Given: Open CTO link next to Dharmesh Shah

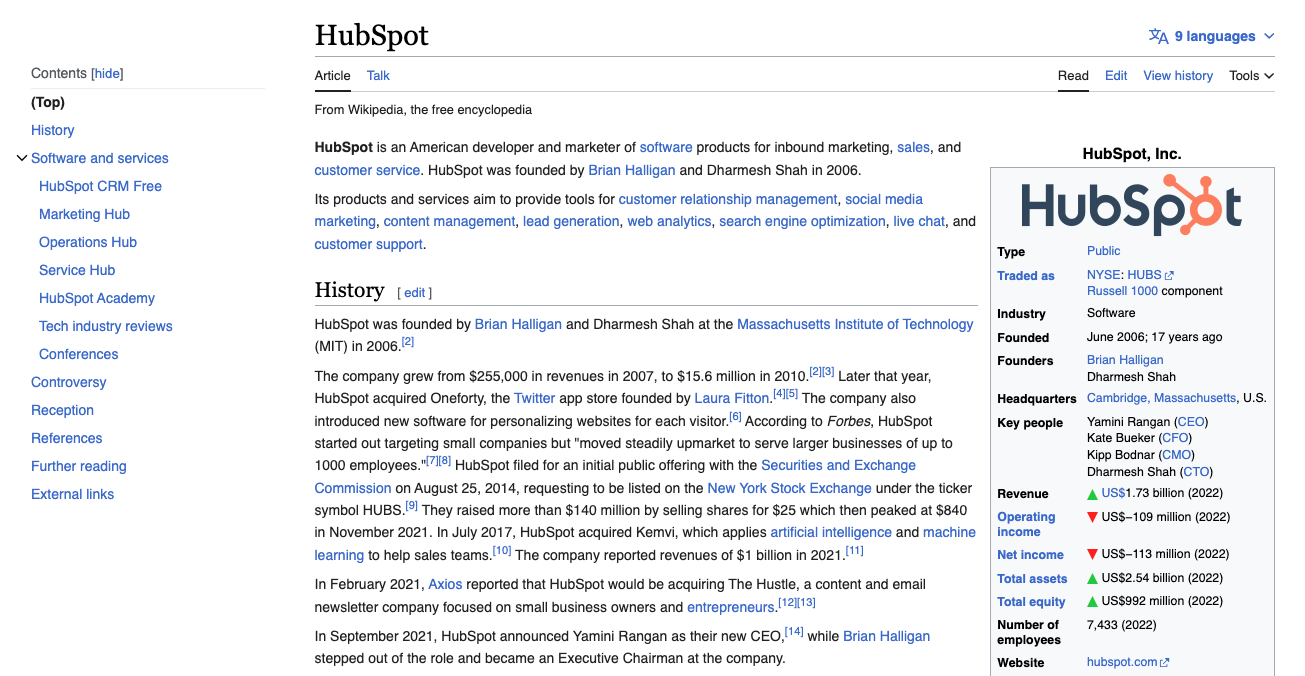Looking at the screenshot, I should [1195, 472].
